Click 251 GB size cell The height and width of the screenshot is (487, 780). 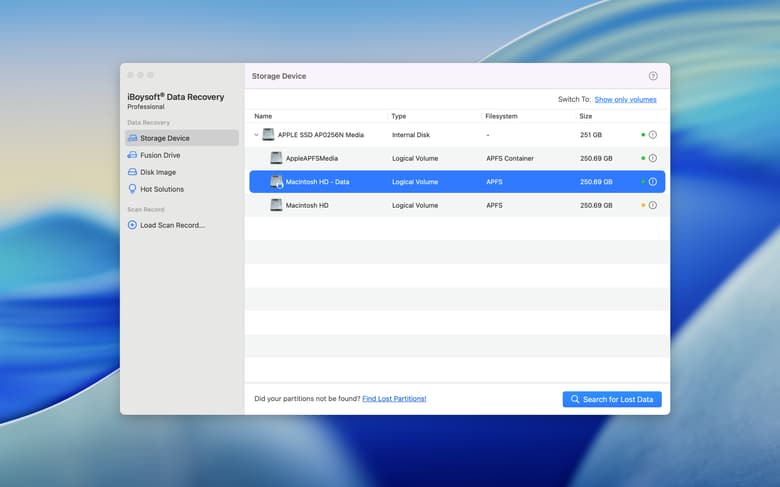tap(591, 134)
